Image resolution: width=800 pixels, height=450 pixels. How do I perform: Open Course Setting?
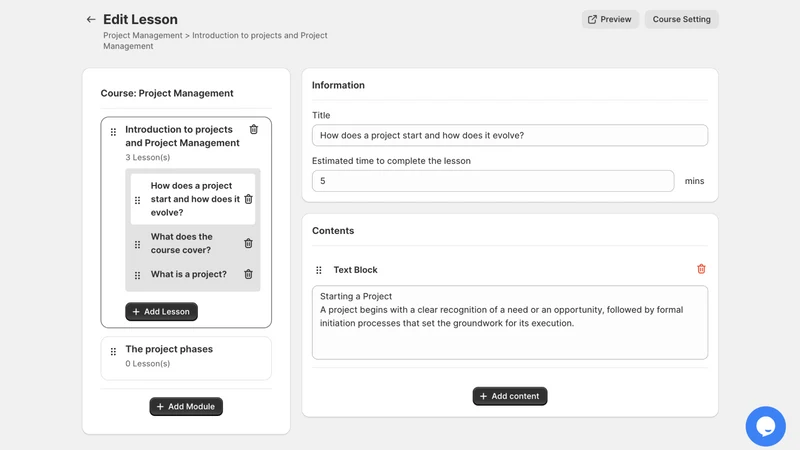coord(681,19)
